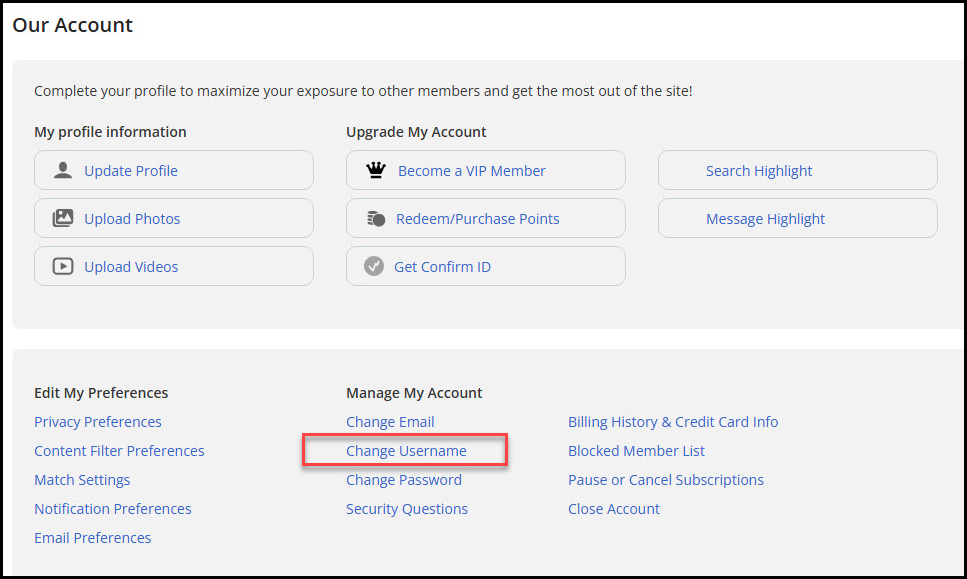Click the crown icon for VIP Member
This screenshot has width=967, height=579.
376,170
